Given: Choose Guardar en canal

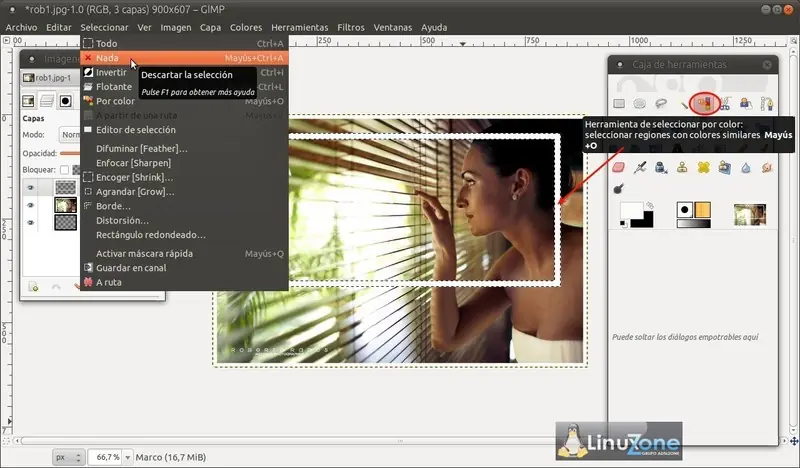Looking at the screenshot, I should pyautogui.click(x=184, y=267).
